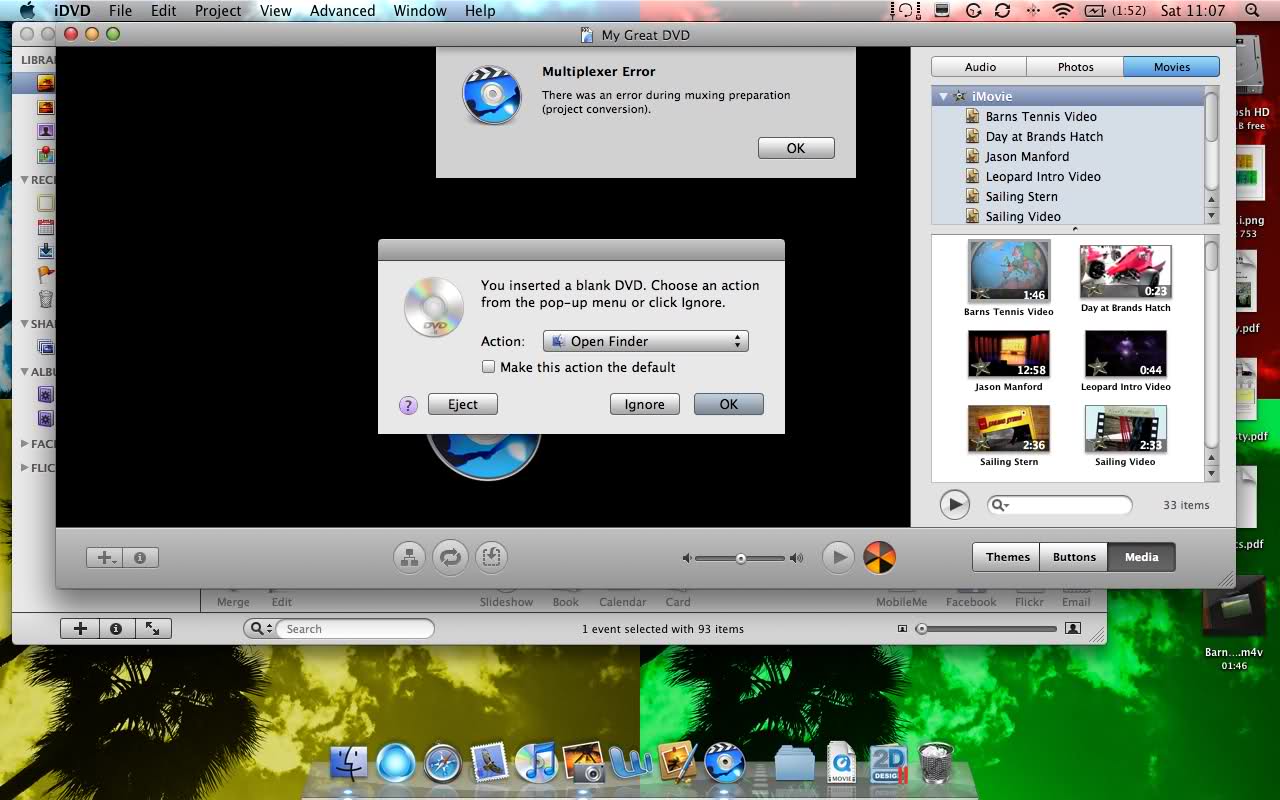Click the add (+) menu button in iDVD

104,558
